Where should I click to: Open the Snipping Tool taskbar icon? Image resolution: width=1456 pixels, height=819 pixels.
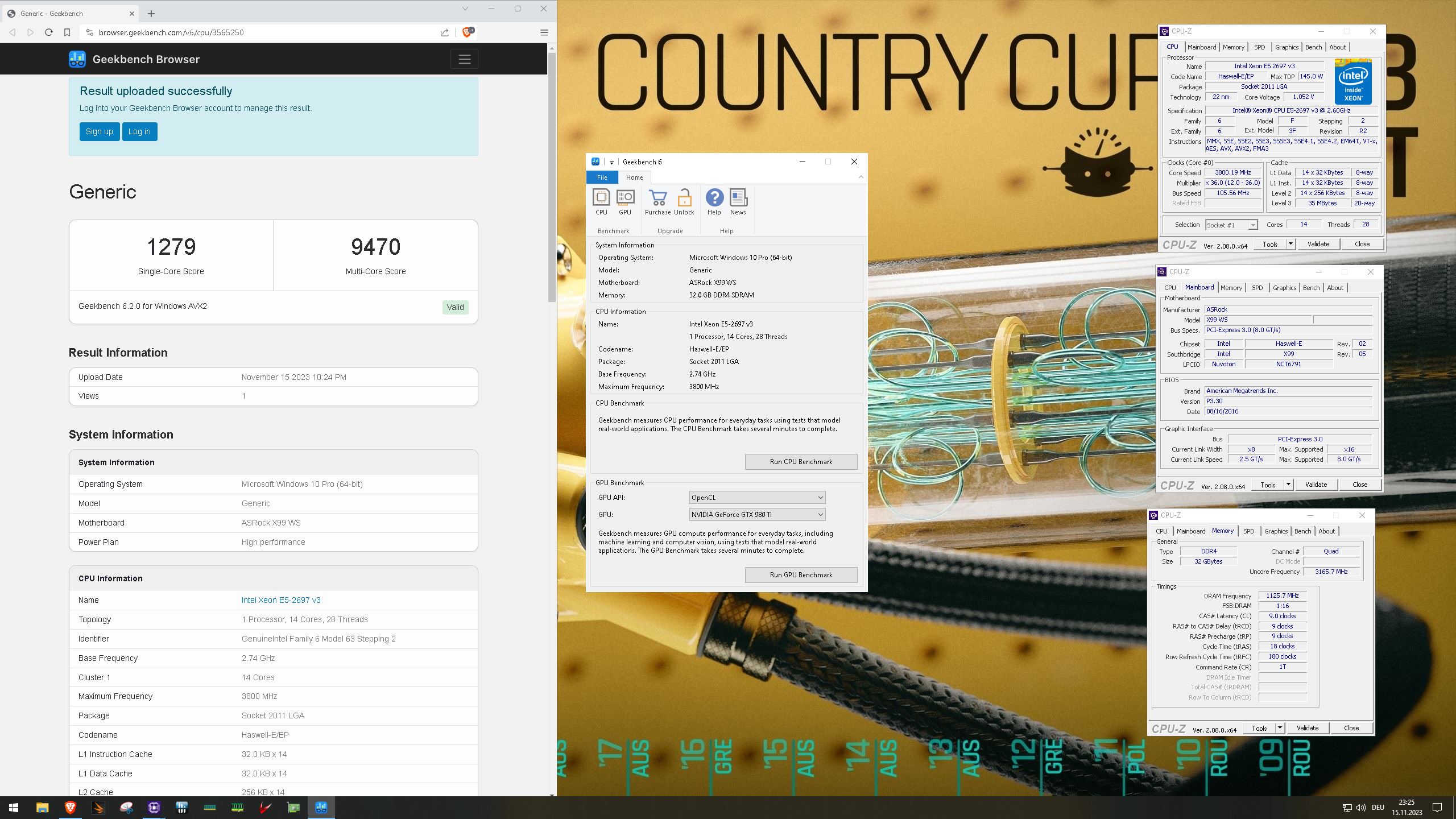(126, 808)
